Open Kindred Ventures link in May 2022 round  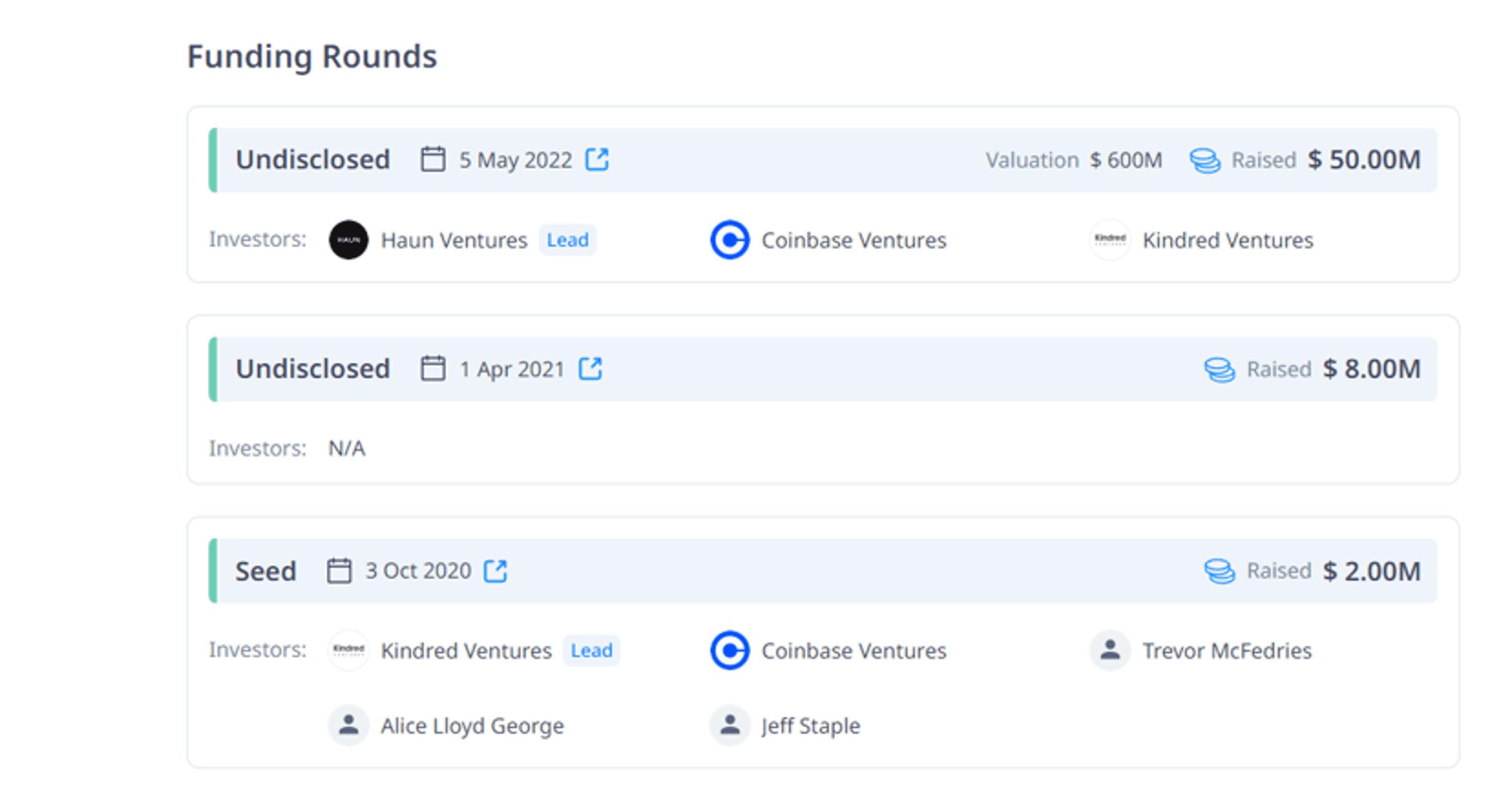1227,240
